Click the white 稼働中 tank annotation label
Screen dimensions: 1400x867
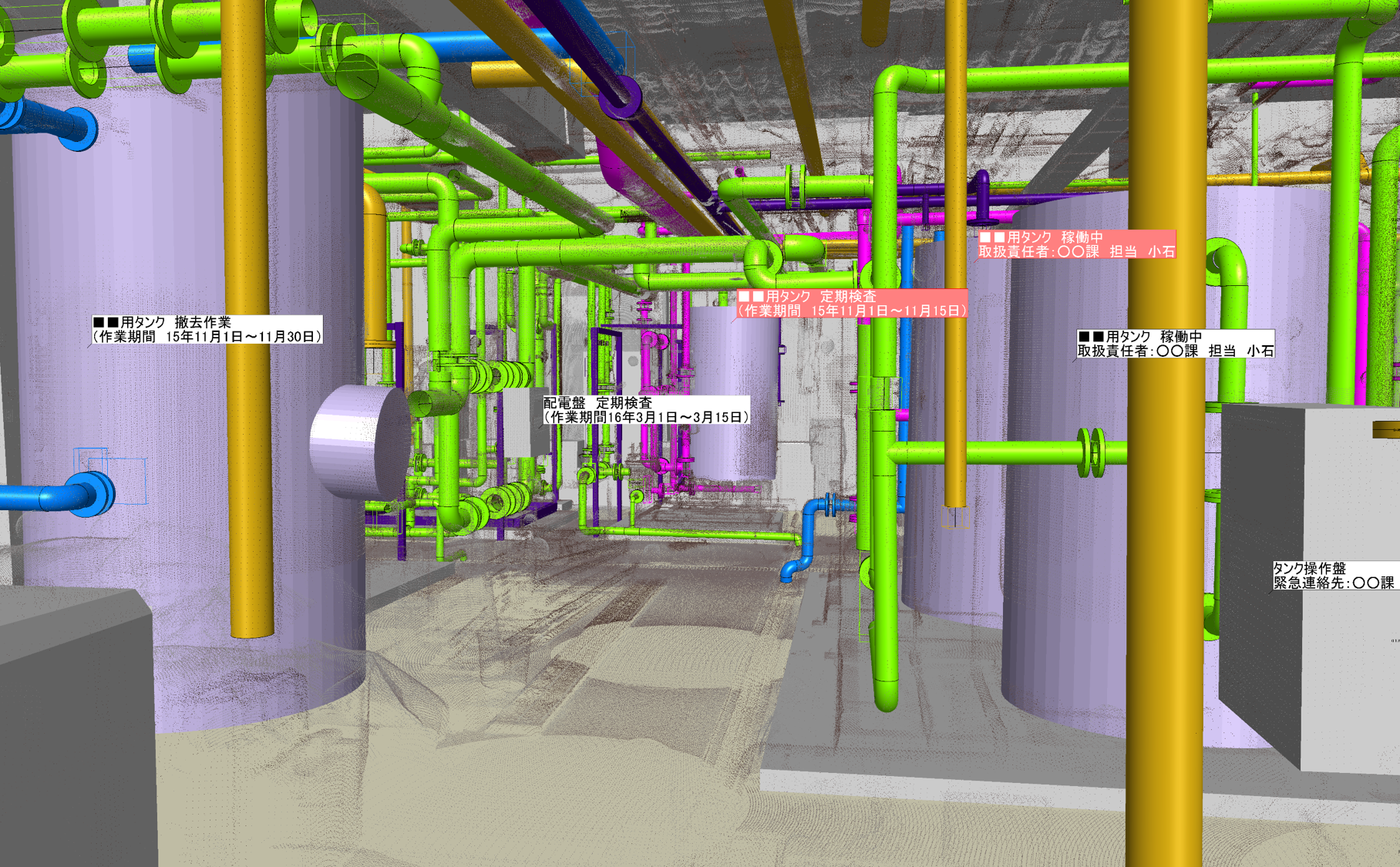(1175, 344)
